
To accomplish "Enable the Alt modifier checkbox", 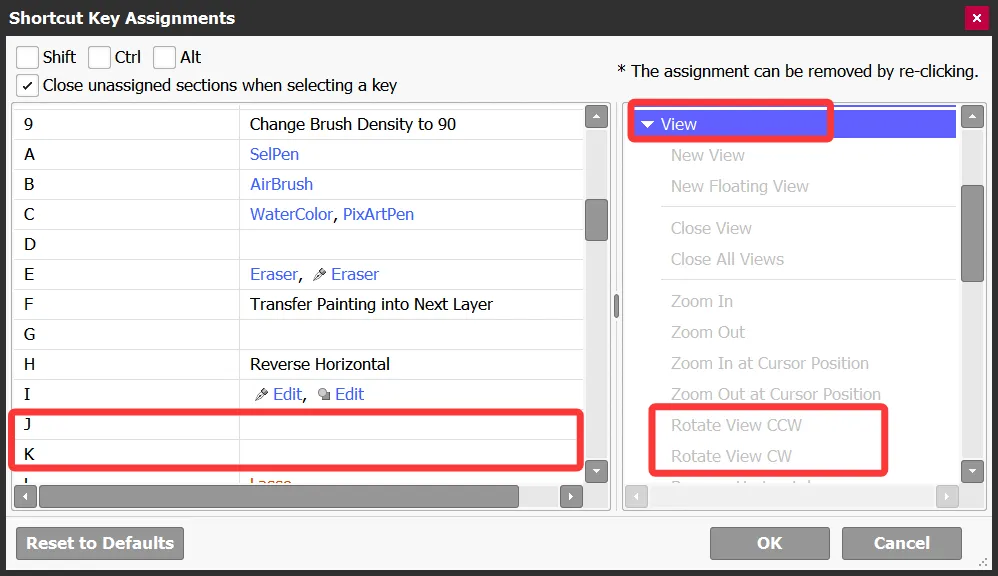I will (164, 57).
